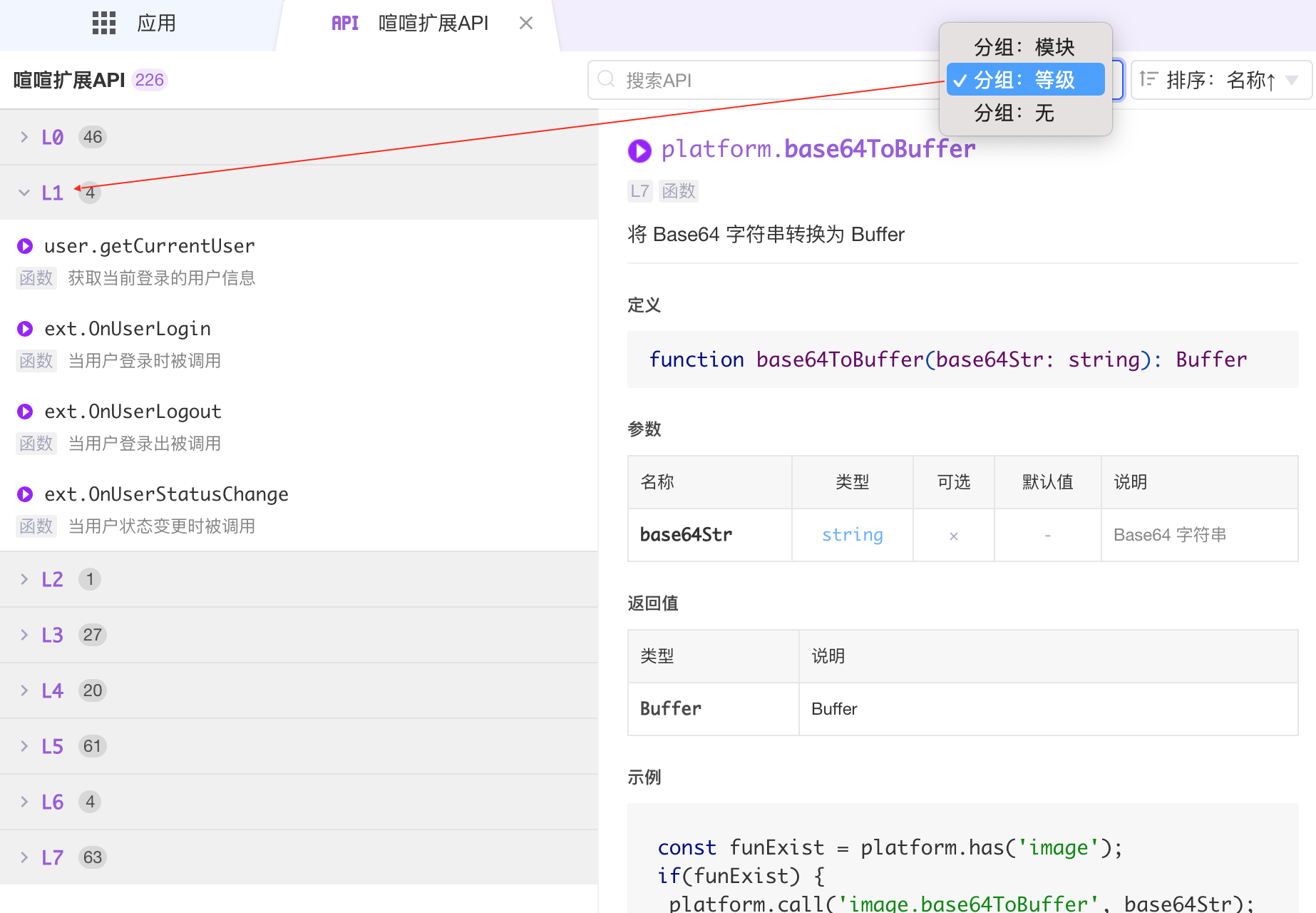The image size is (1316, 913).
Task: Click icon next to platform.base64ToBuffer title
Action: (639, 151)
